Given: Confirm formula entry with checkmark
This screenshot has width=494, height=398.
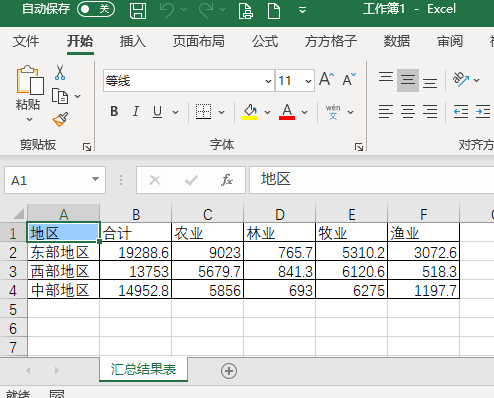Looking at the screenshot, I should pos(191,180).
